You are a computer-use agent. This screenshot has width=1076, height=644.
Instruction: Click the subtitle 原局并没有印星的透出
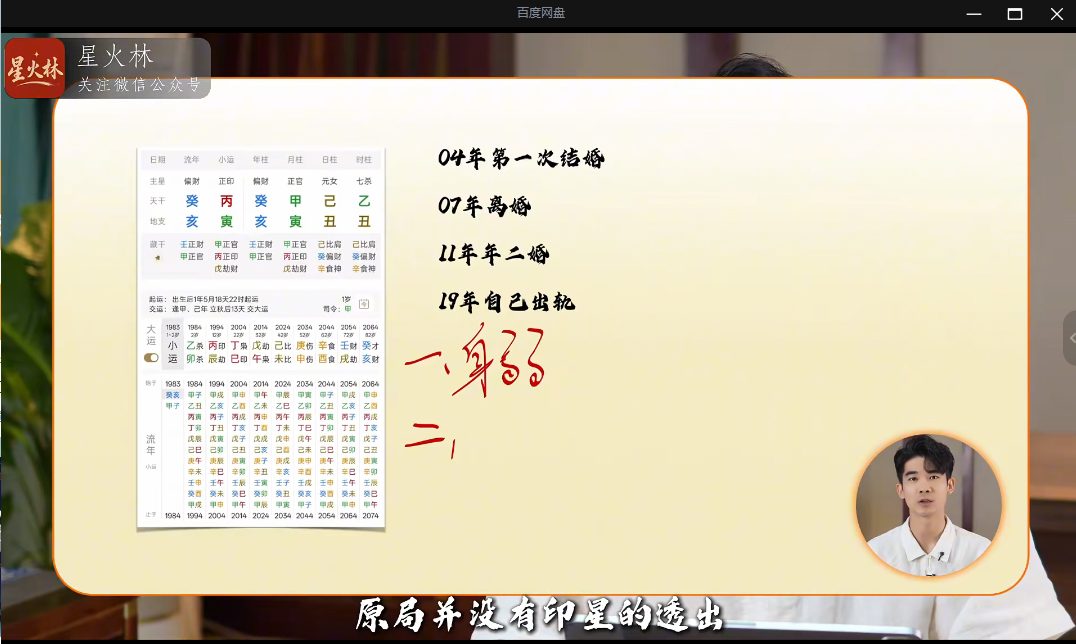[539, 614]
